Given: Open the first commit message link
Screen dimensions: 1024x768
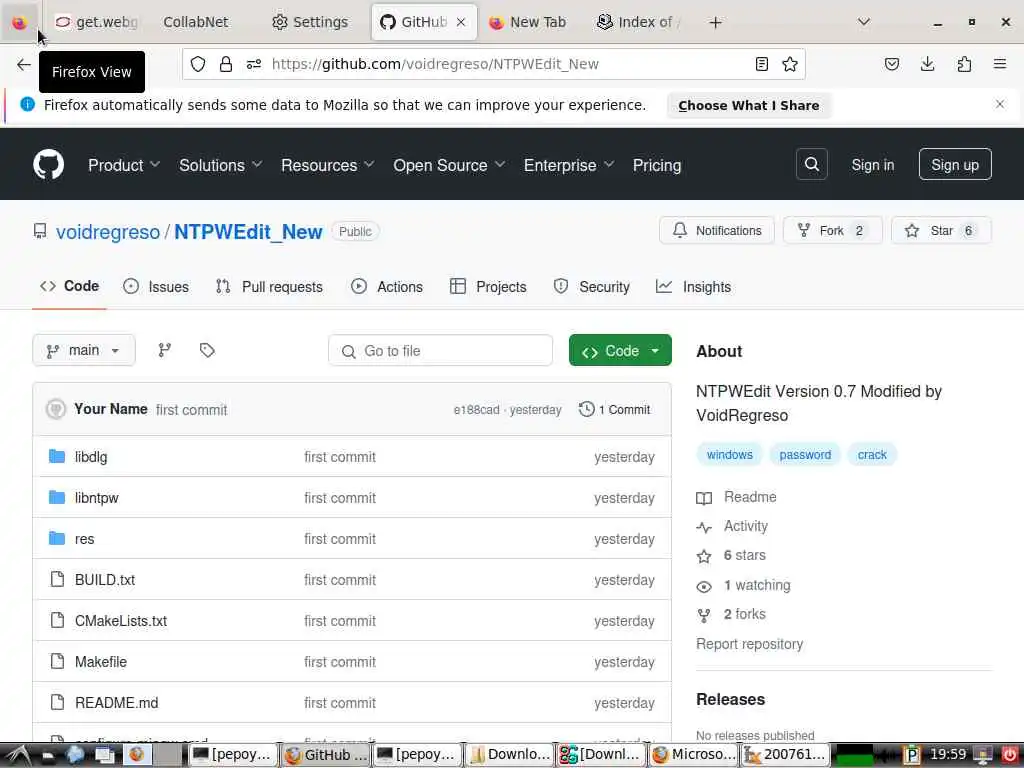Looking at the screenshot, I should (191, 410).
